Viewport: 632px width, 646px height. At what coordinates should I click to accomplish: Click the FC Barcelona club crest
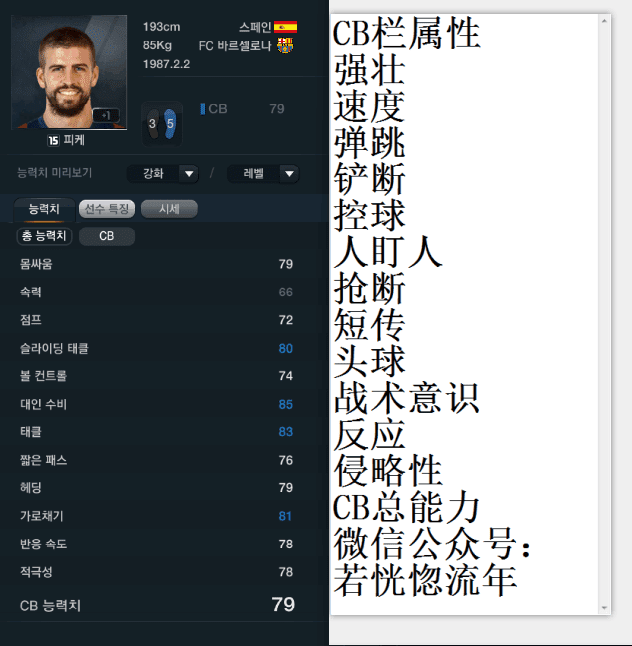pyautogui.click(x=285, y=45)
